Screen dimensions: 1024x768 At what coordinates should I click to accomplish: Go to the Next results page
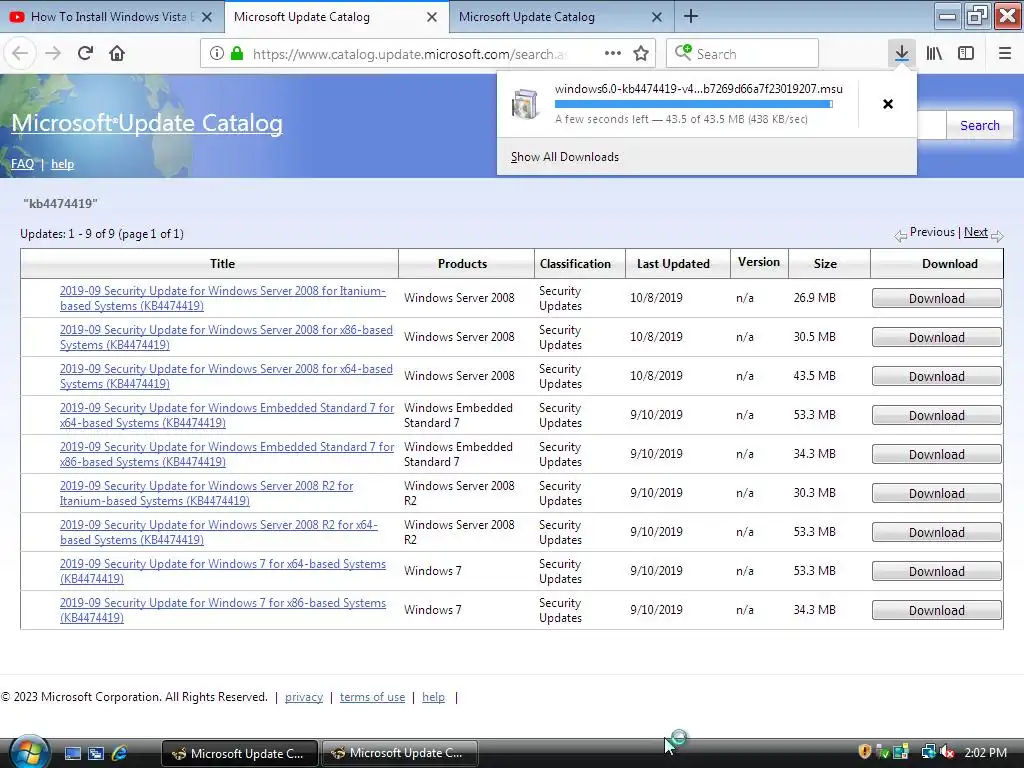(976, 232)
